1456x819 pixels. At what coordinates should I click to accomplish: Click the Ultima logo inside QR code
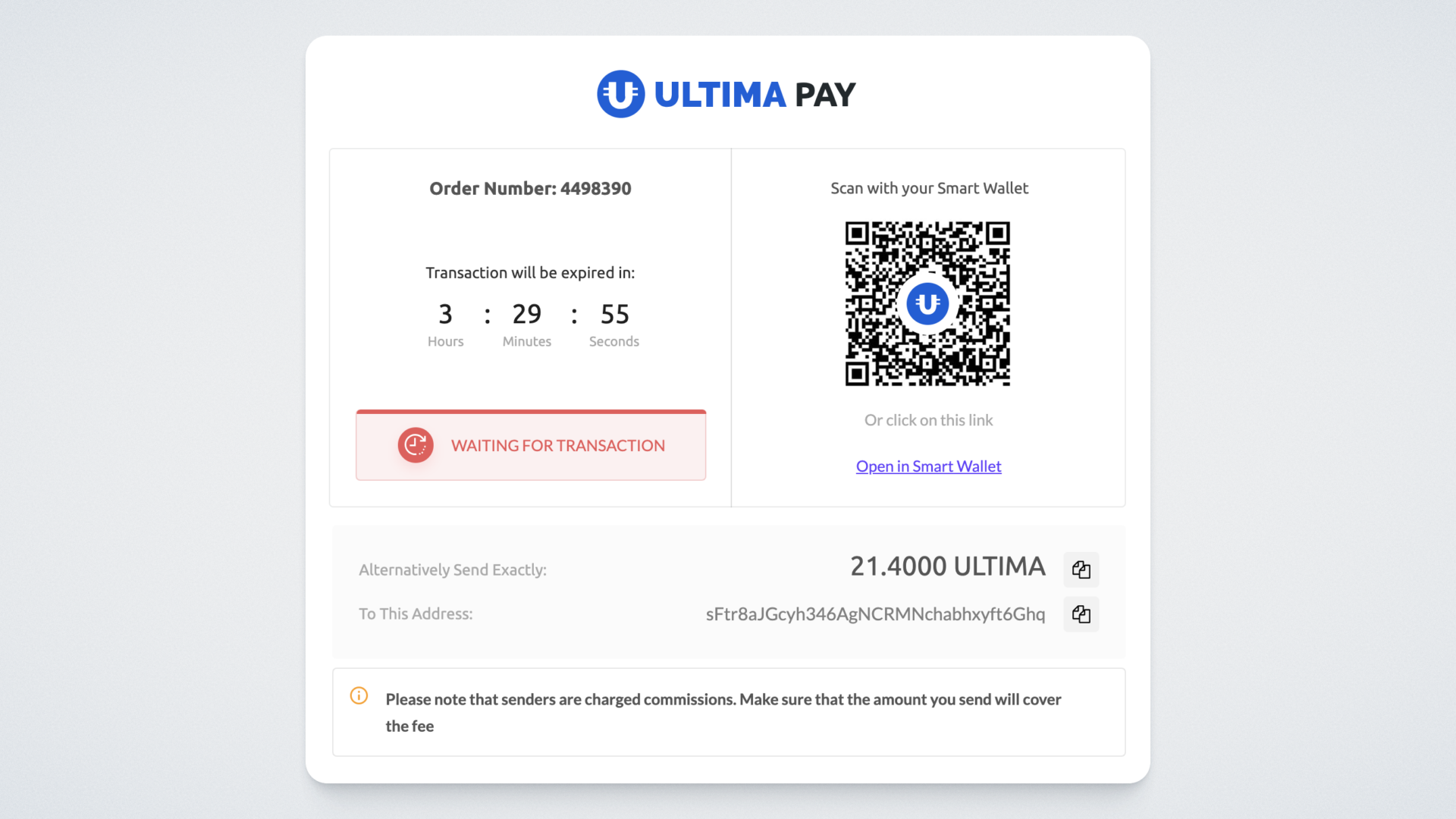coord(927,303)
